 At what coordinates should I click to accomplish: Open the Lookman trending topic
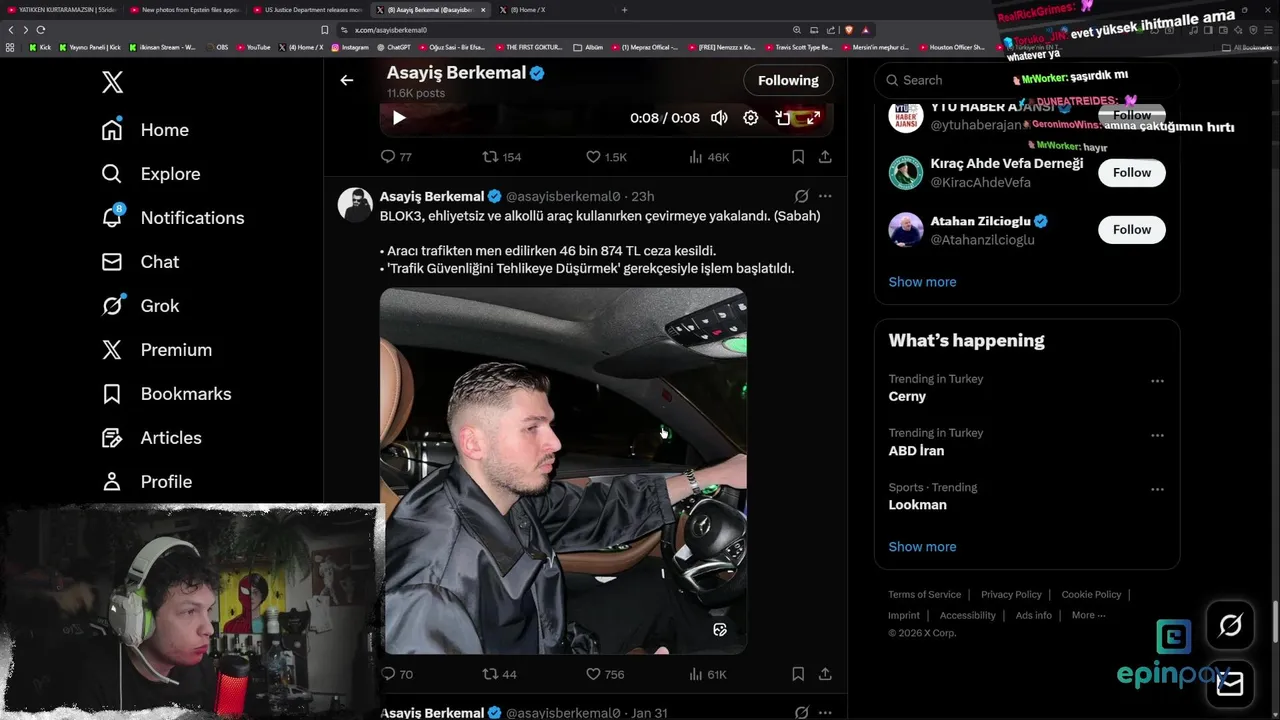(x=917, y=505)
